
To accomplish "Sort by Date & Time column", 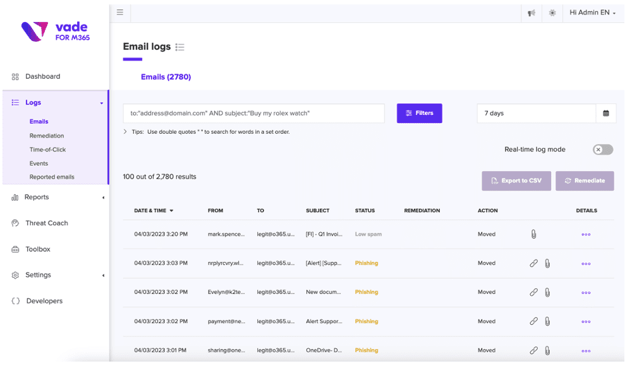I will tap(153, 211).
